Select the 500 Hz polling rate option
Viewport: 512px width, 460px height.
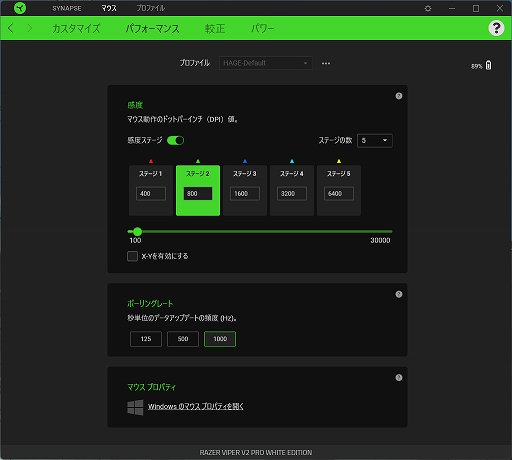click(183, 339)
